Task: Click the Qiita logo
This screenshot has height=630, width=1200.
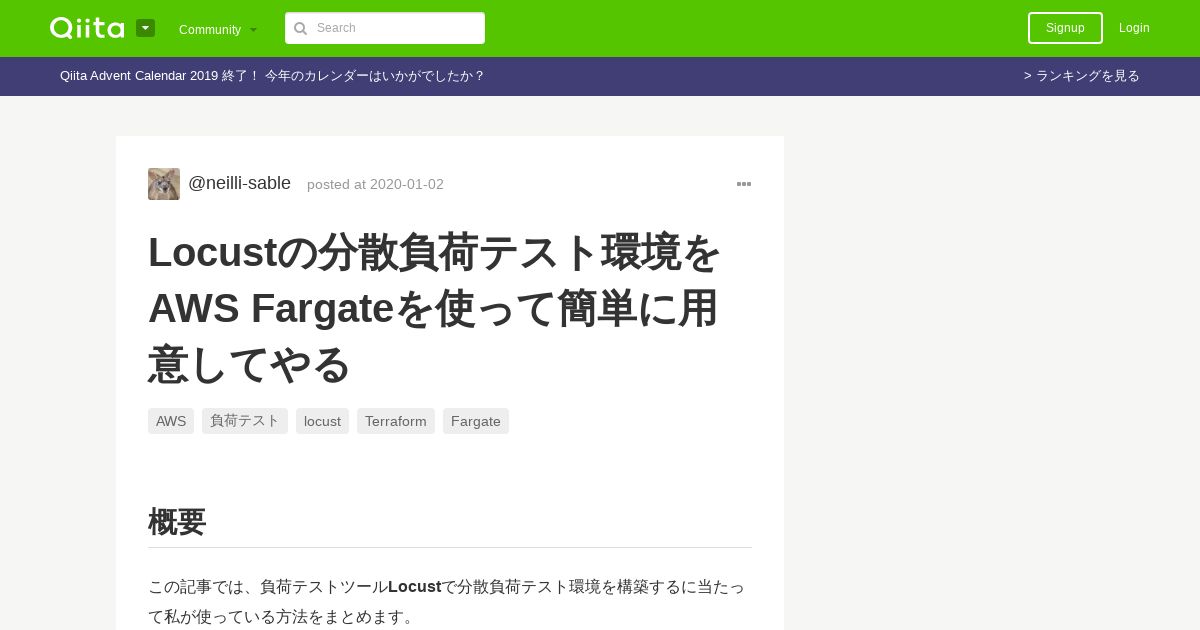Action: (87, 28)
